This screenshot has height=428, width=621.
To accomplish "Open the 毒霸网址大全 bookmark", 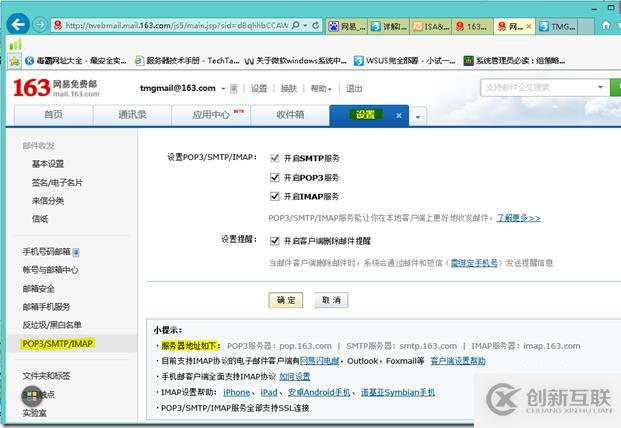I will [76, 61].
